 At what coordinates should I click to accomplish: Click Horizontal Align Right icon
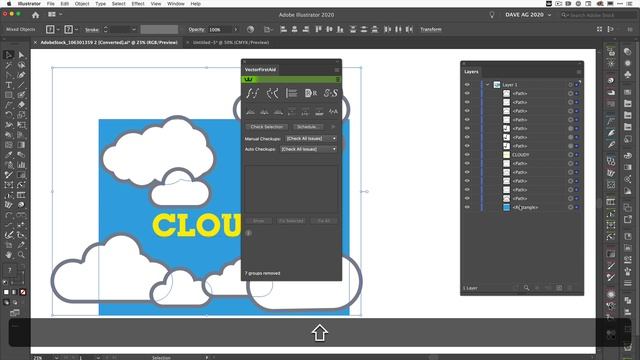[305, 29]
